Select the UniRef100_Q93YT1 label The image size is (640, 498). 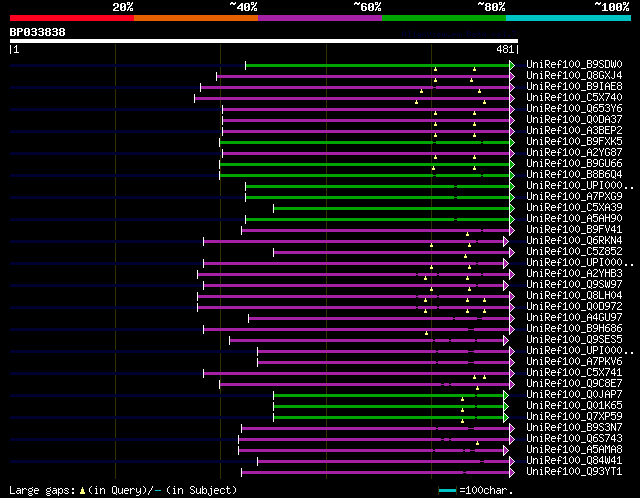click(x=574, y=472)
